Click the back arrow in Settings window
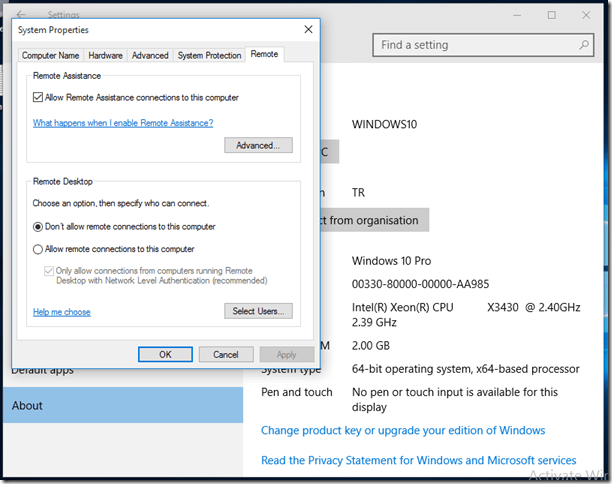 [x=22, y=15]
